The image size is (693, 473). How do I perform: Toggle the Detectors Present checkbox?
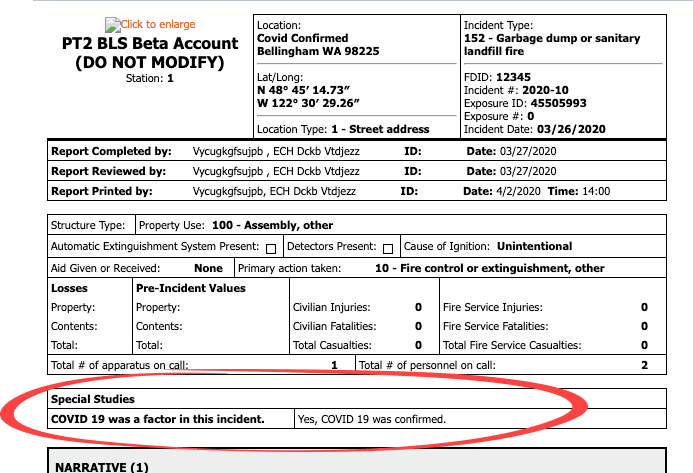tap(387, 247)
